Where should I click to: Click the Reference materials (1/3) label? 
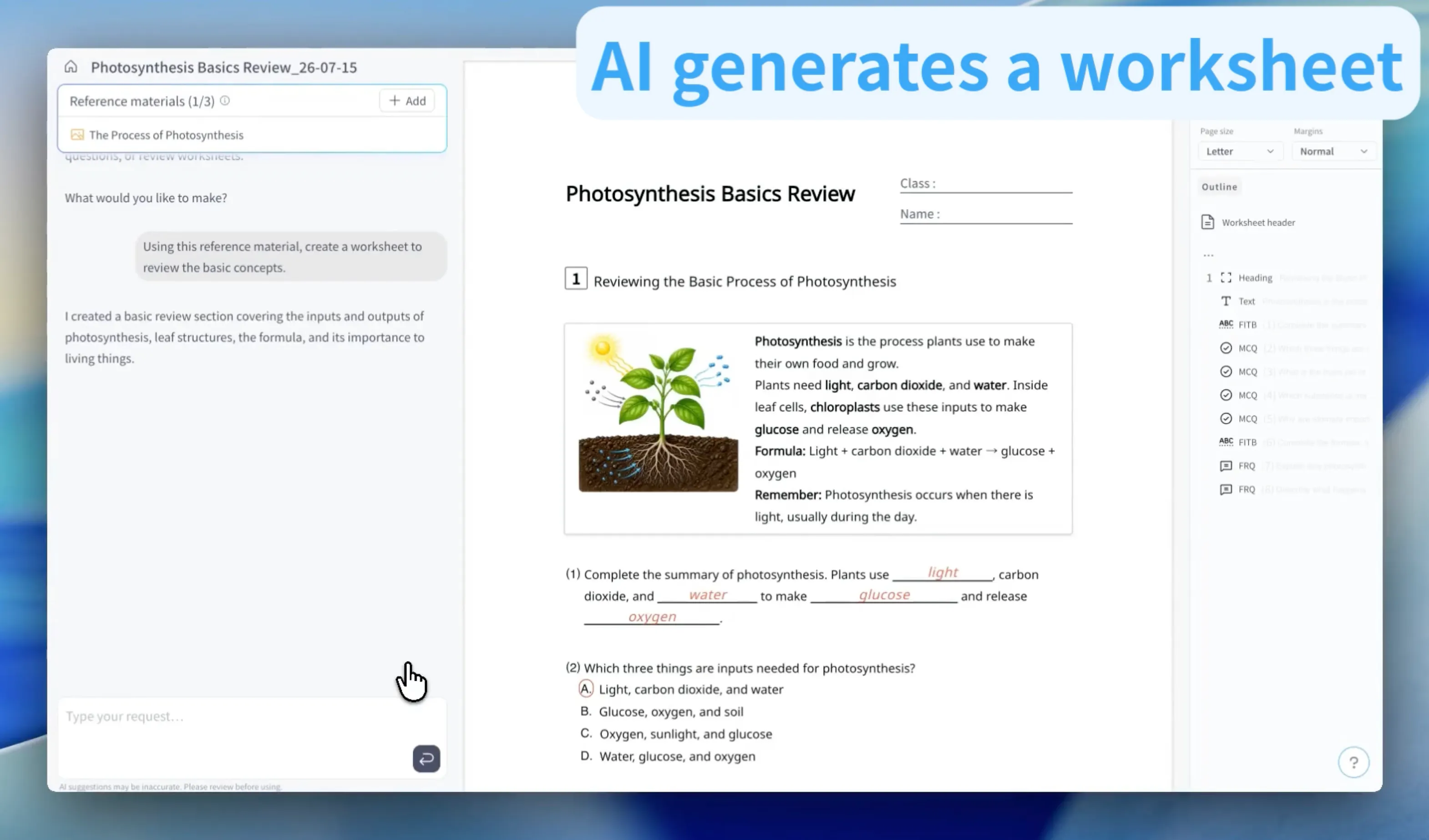click(x=142, y=101)
